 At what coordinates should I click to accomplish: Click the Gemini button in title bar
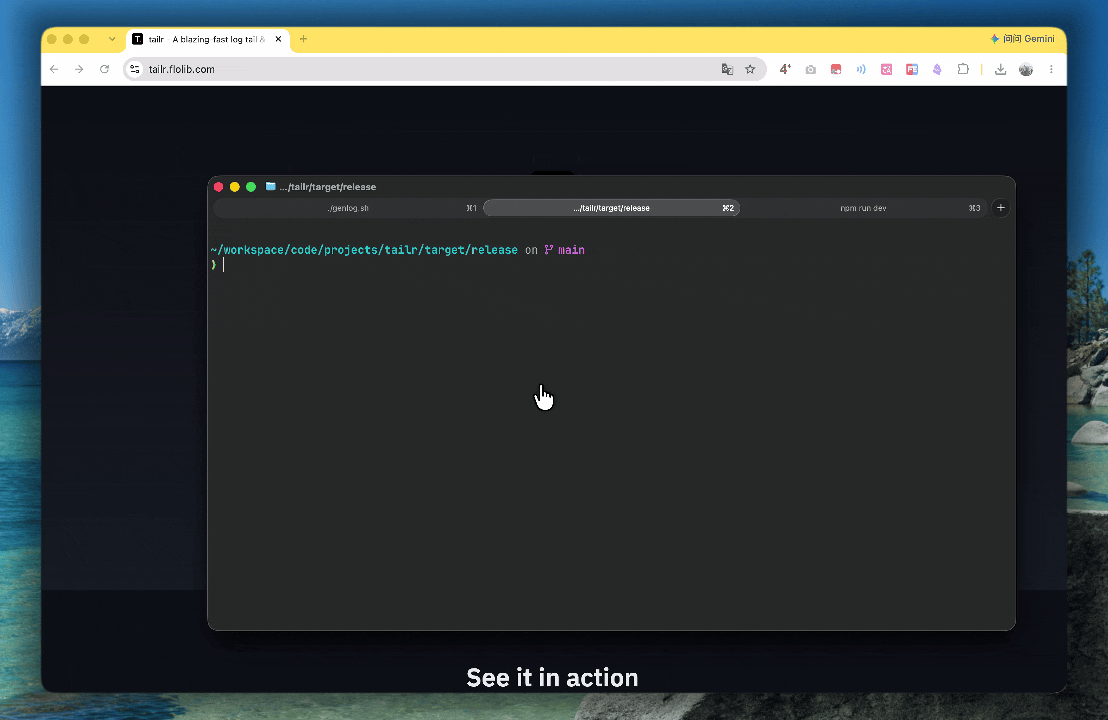click(x=1022, y=39)
